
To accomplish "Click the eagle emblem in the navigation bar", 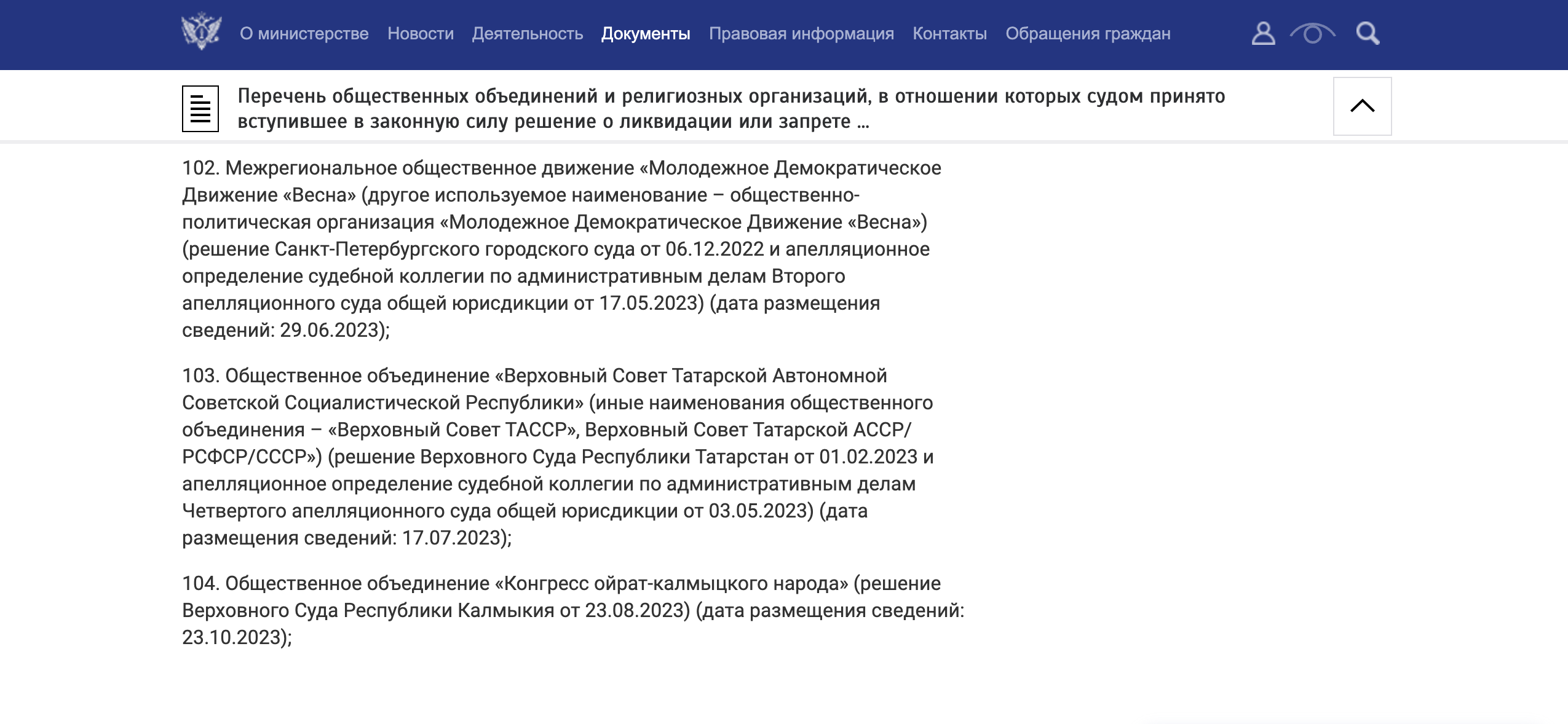I will pyautogui.click(x=201, y=32).
